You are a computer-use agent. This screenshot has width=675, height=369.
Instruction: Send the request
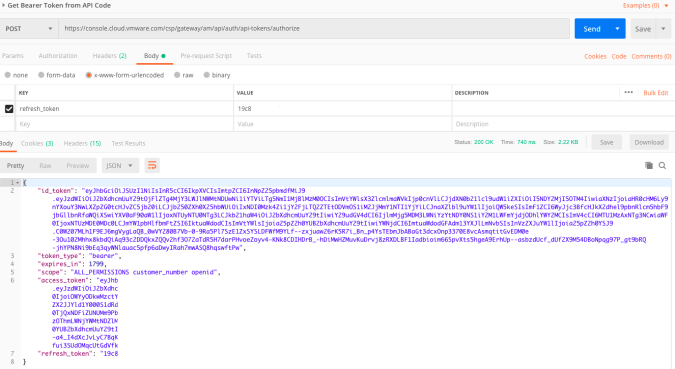(592, 29)
